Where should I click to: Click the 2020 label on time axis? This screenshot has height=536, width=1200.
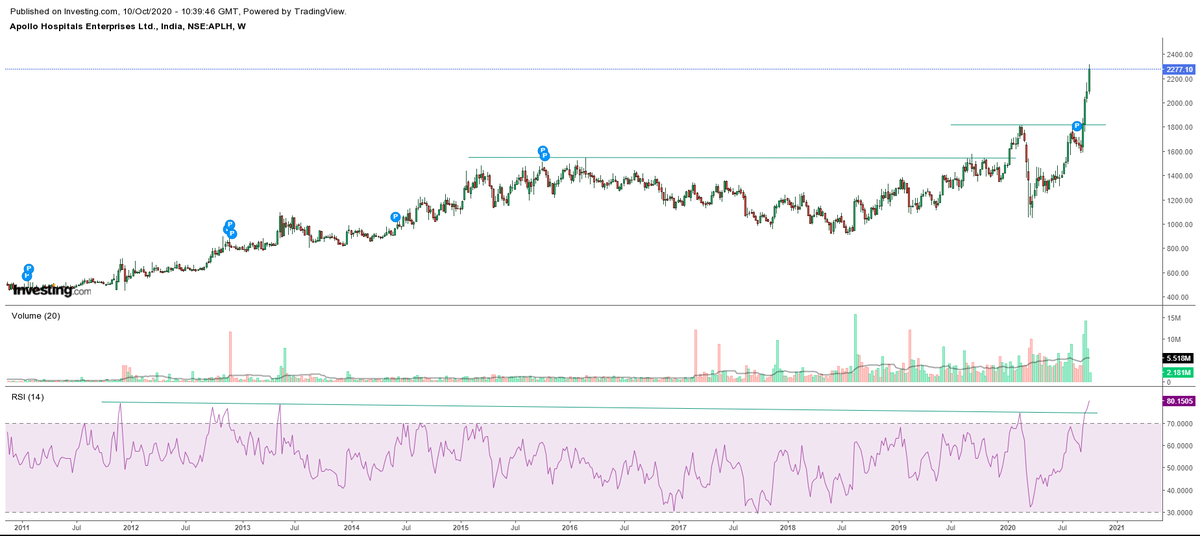(1008, 526)
